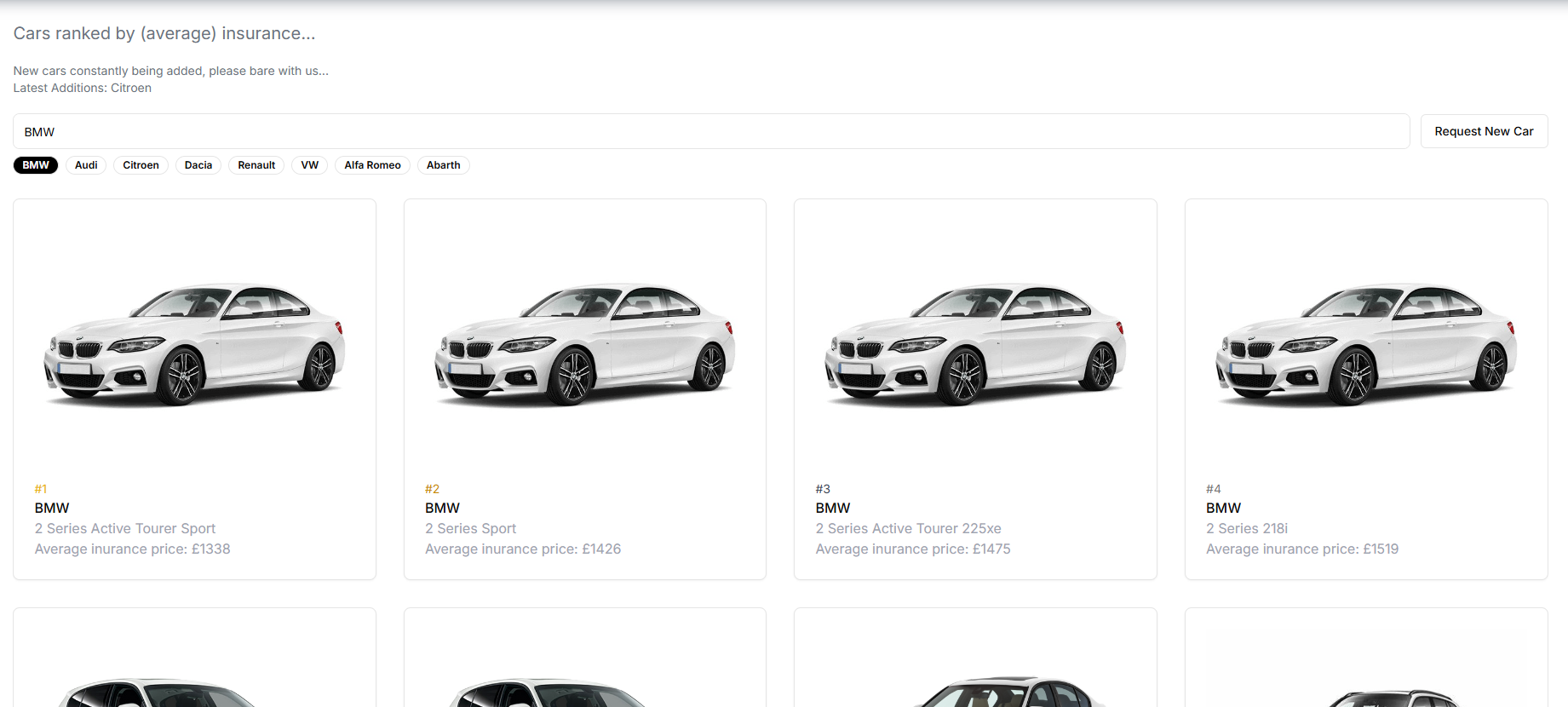The image size is (1568, 707).
Task: Click '2 Series Active Tourer Sport' model name
Action: [x=125, y=528]
